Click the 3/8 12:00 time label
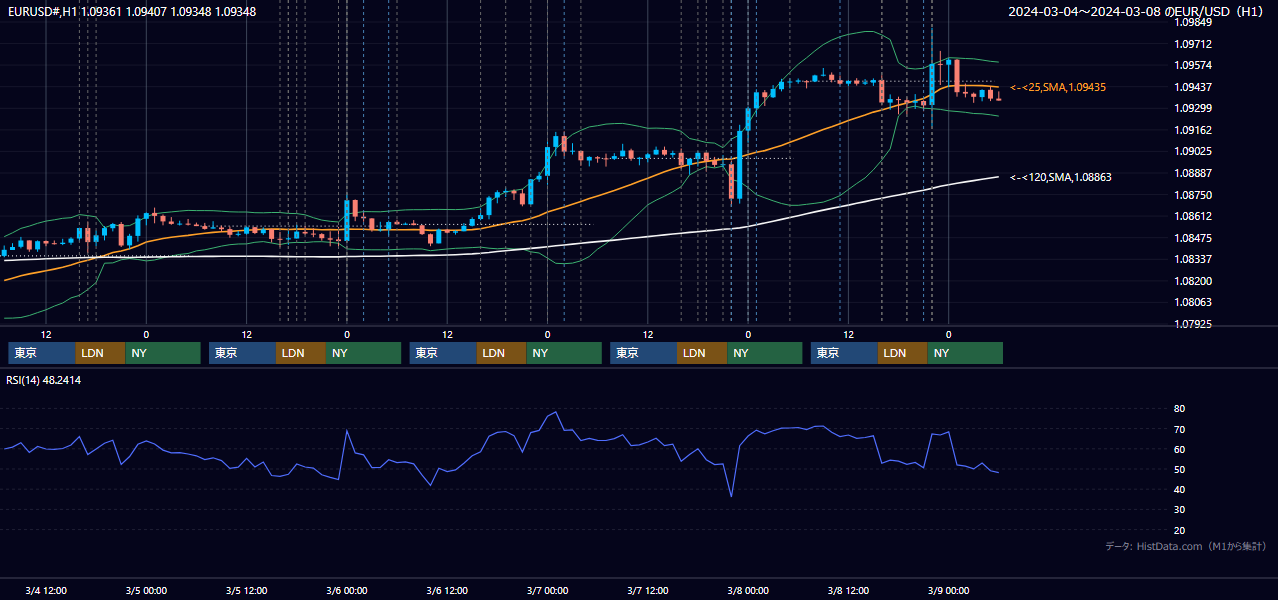 (x=848, y=591)
